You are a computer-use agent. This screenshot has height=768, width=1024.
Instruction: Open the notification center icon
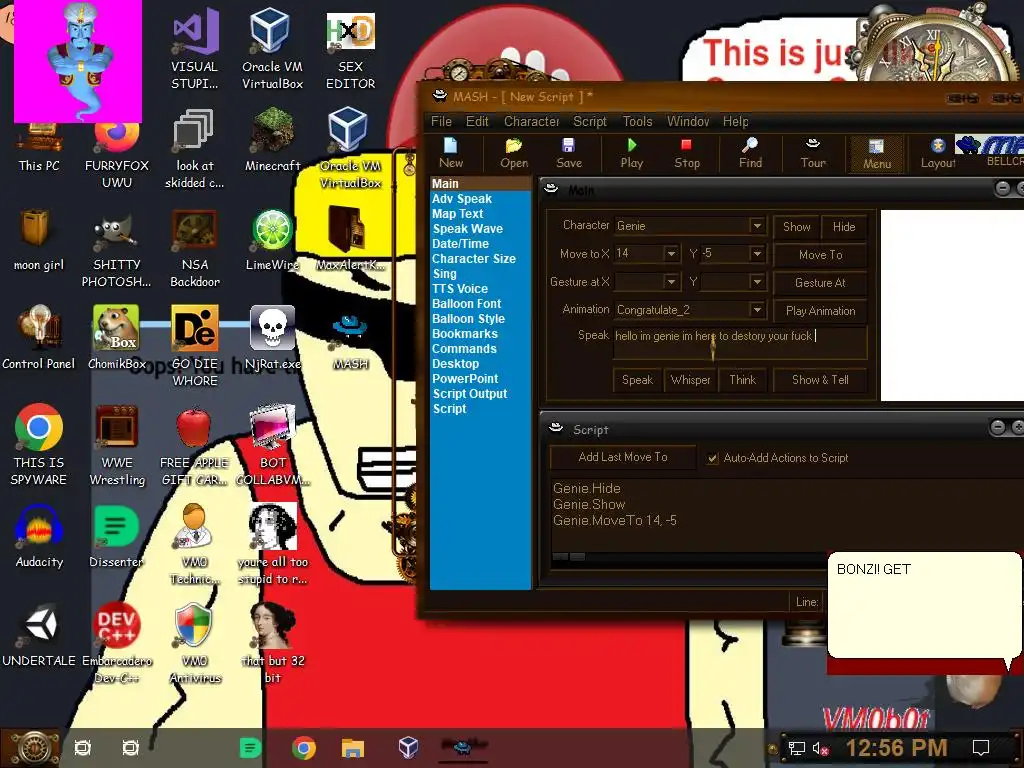click(981, 748)
